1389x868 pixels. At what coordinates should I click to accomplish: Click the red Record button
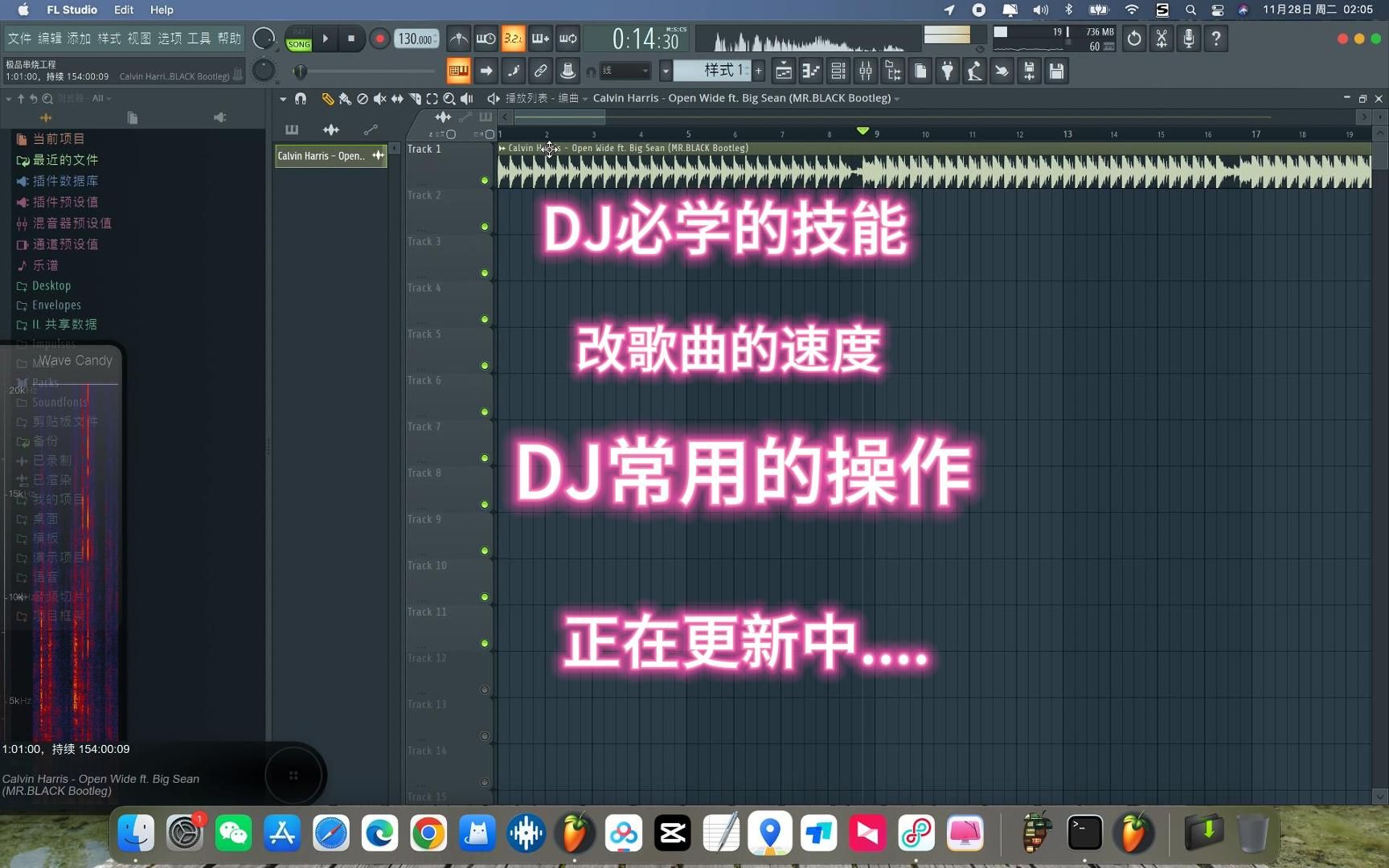point(379,39)
